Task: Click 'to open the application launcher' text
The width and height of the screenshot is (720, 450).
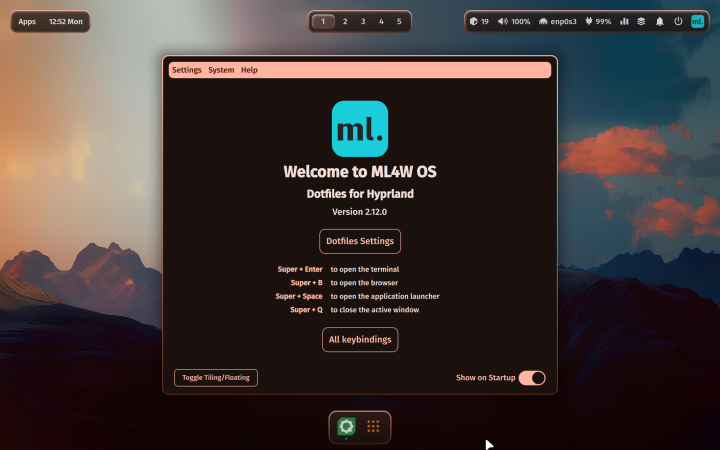Action: click(385, 296)
